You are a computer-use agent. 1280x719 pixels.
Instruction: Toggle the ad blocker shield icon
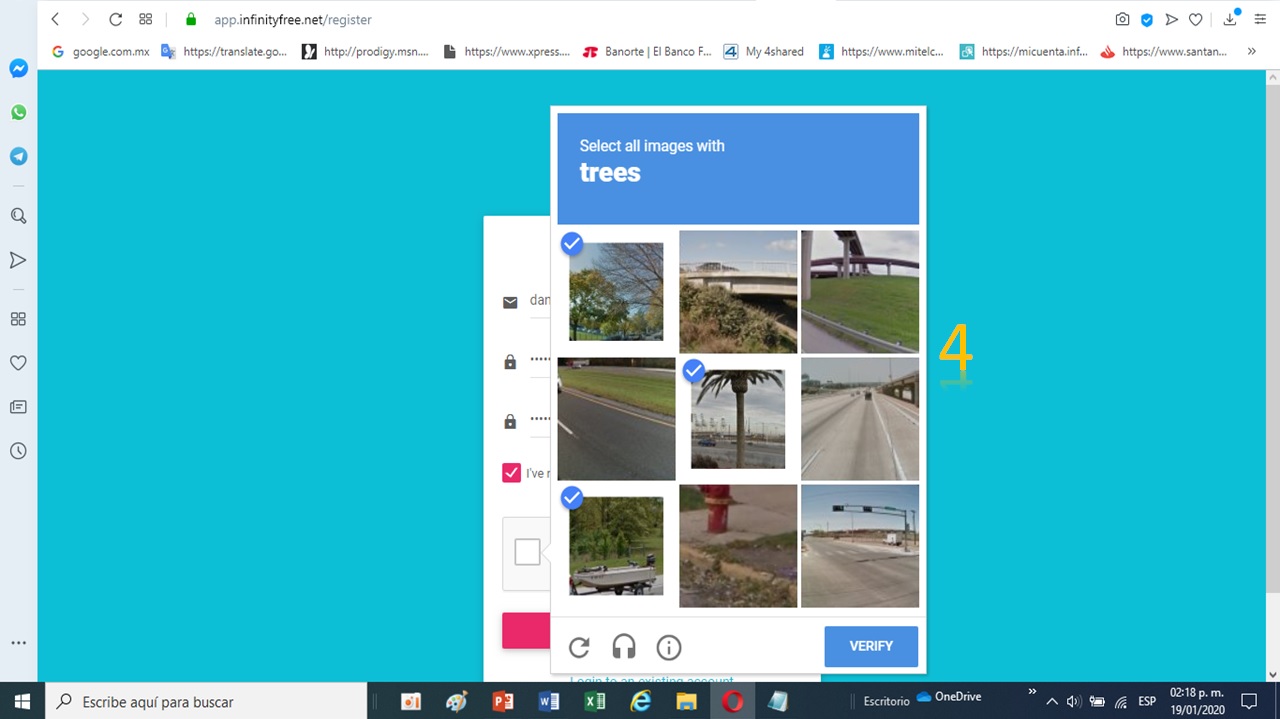coord(1147,20)
